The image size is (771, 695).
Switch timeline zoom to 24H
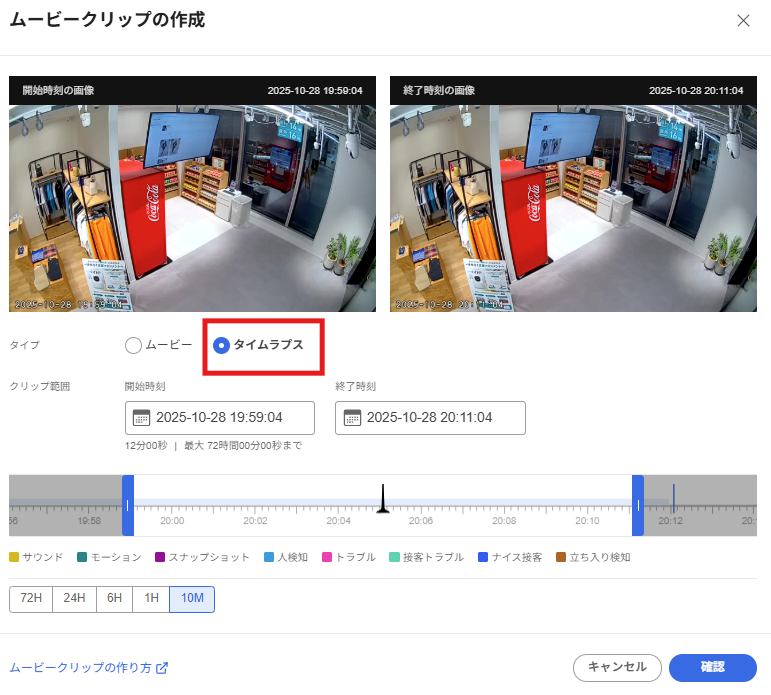point(74,599)
